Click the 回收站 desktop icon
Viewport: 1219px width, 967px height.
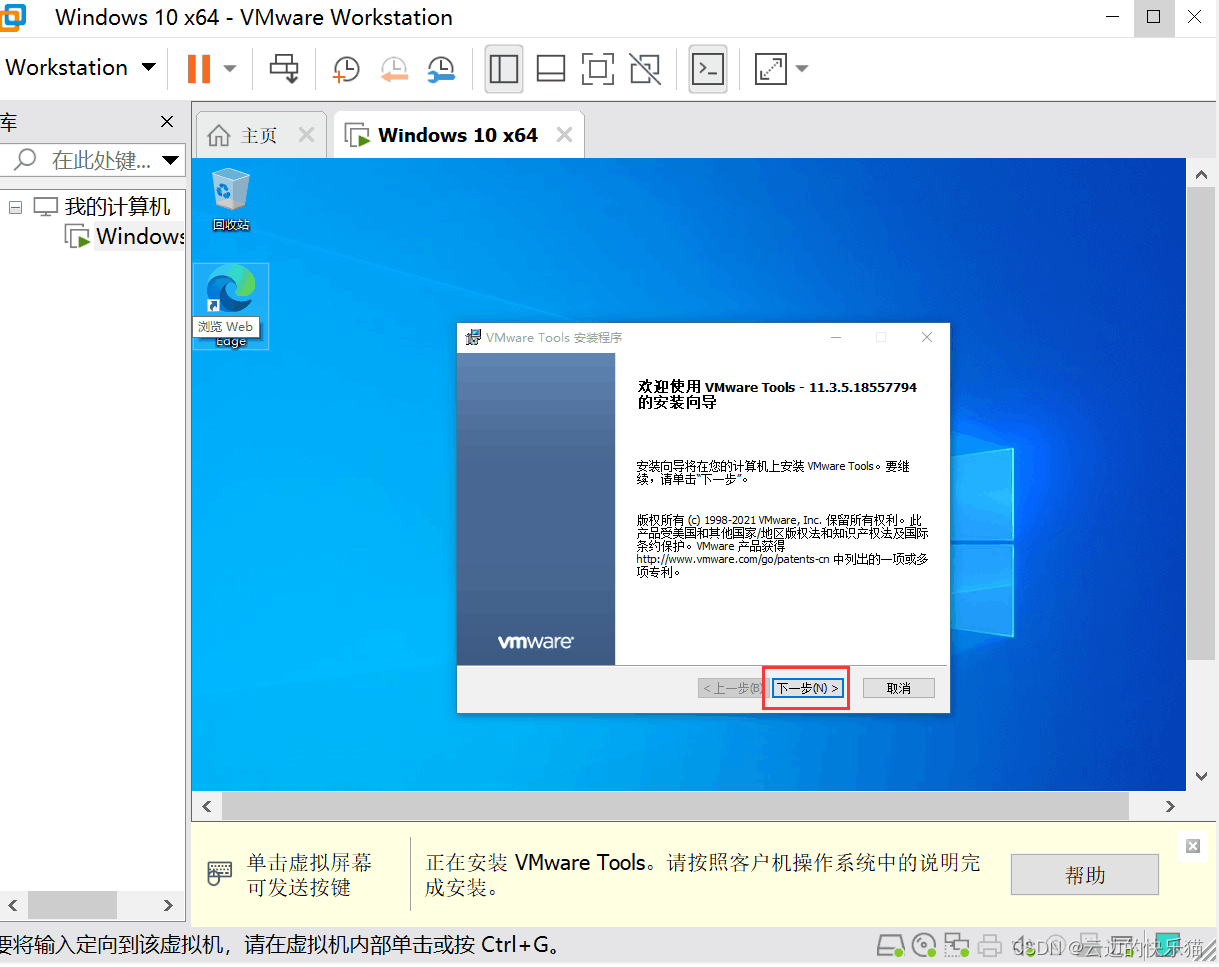(231, 200)
